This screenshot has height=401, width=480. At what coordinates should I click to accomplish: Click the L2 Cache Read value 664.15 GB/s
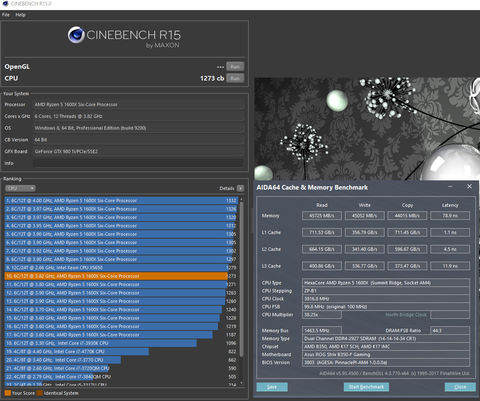(x=322, y=249)
